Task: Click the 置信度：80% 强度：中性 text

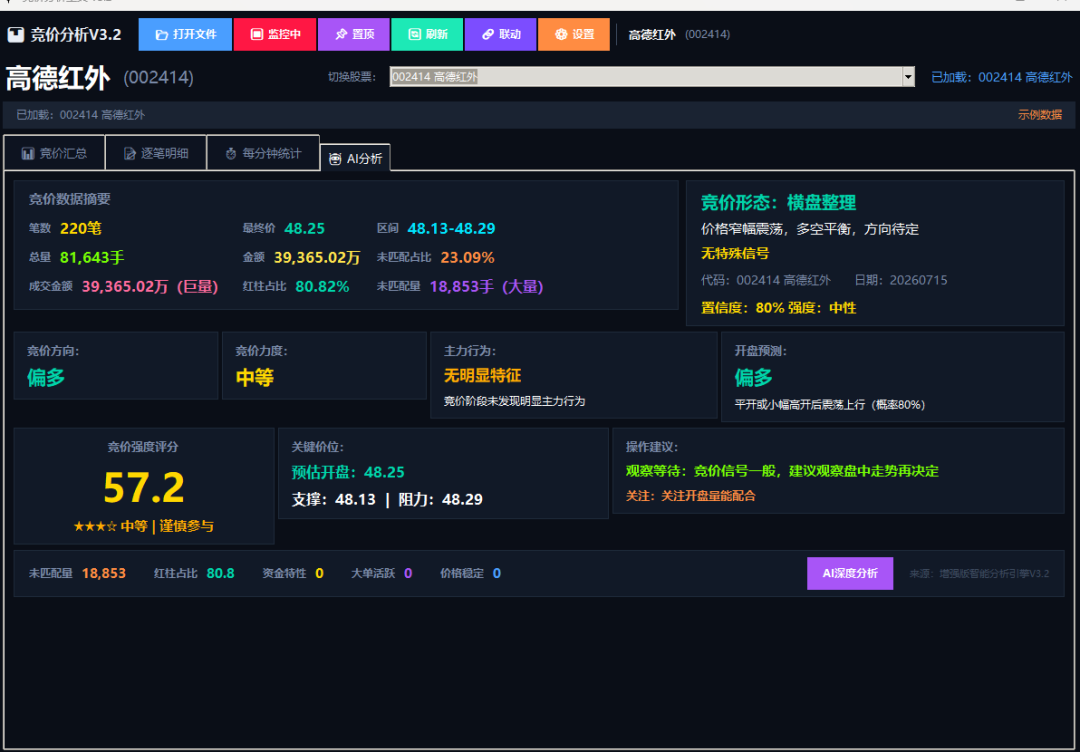Action: 778,308
